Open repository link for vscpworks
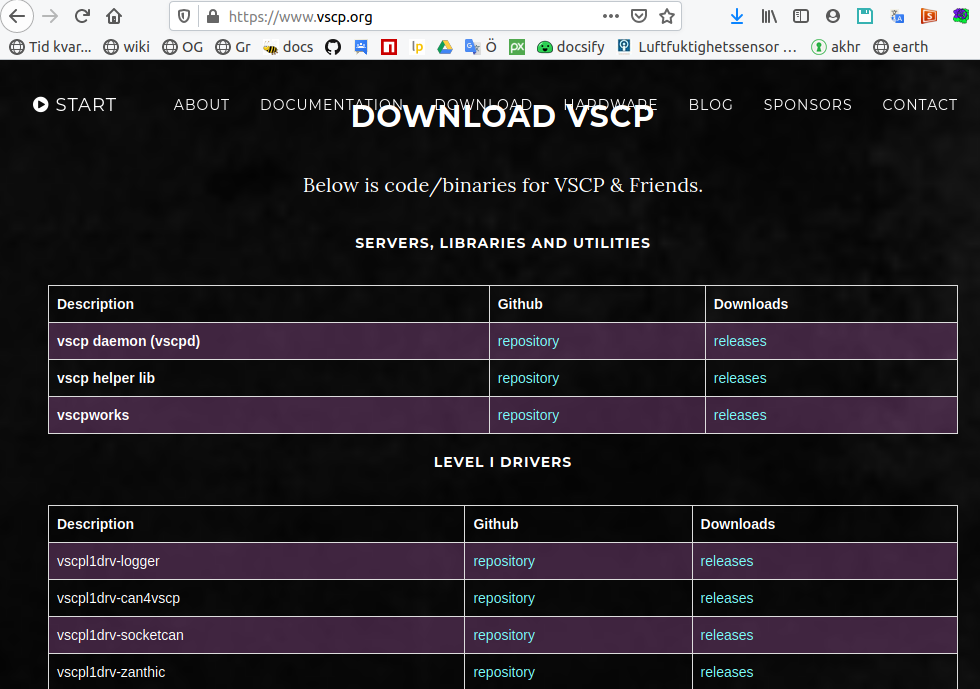The width and height of the screenshot is (980, 689). pyautogui.click(x=528, y=415)
